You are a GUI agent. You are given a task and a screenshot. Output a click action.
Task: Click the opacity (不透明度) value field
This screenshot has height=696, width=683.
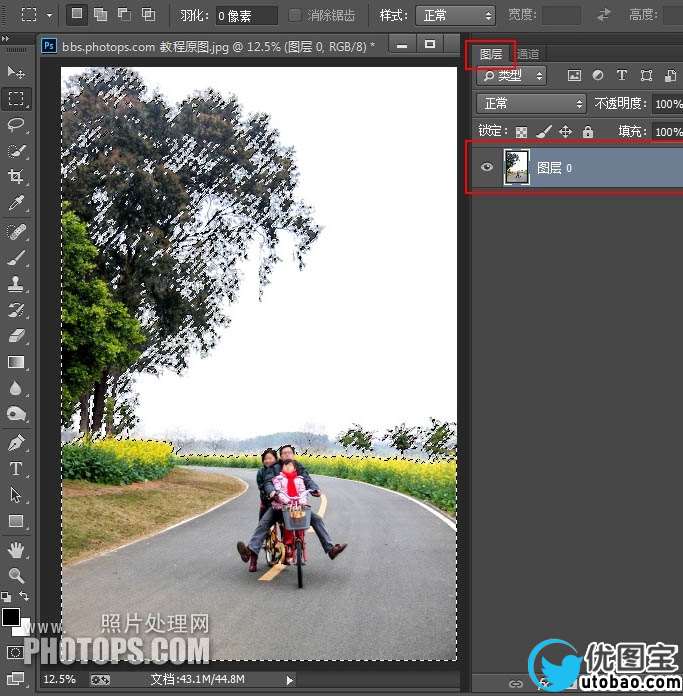[667, 104]
